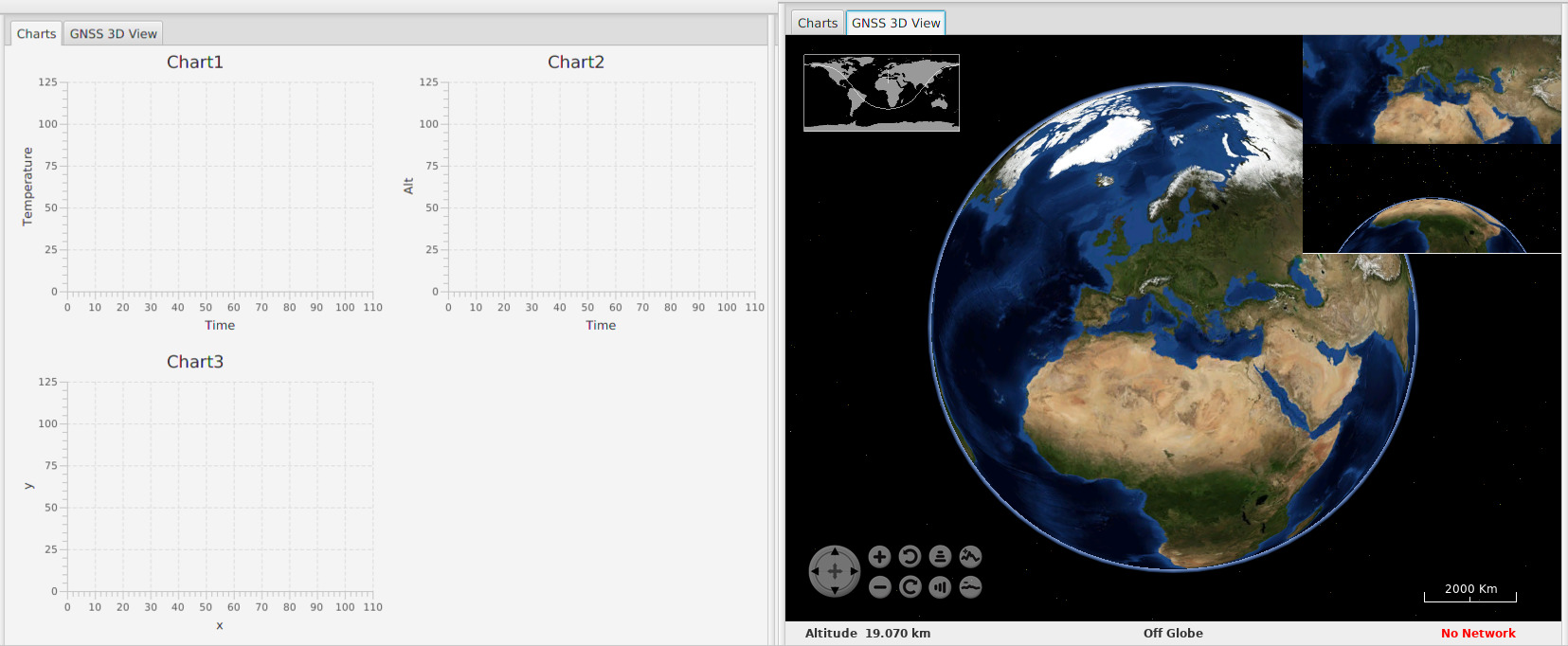This screenshot has height=646, width=1568.
Task: Click the zoom out minus button on globe
Action: pos(879,587)
